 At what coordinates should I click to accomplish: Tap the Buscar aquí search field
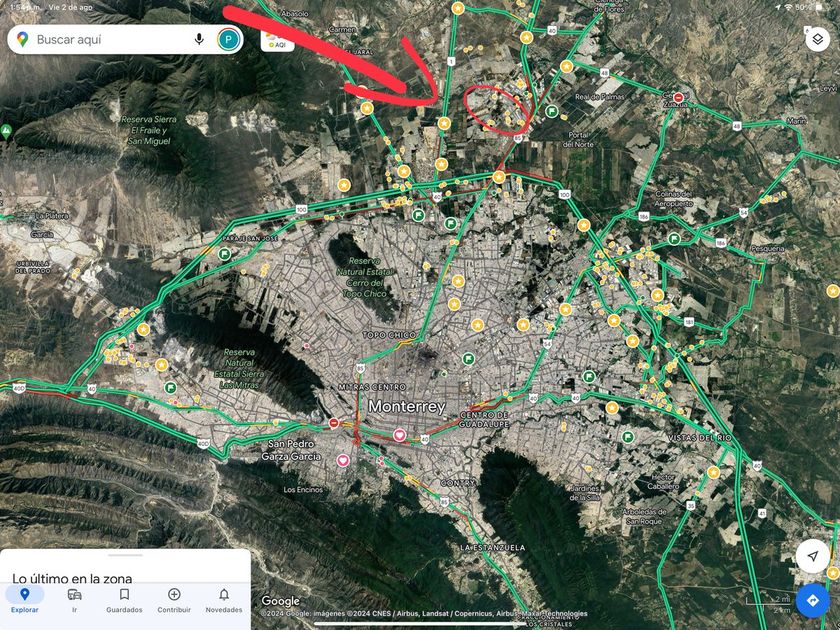click(125, 39)
